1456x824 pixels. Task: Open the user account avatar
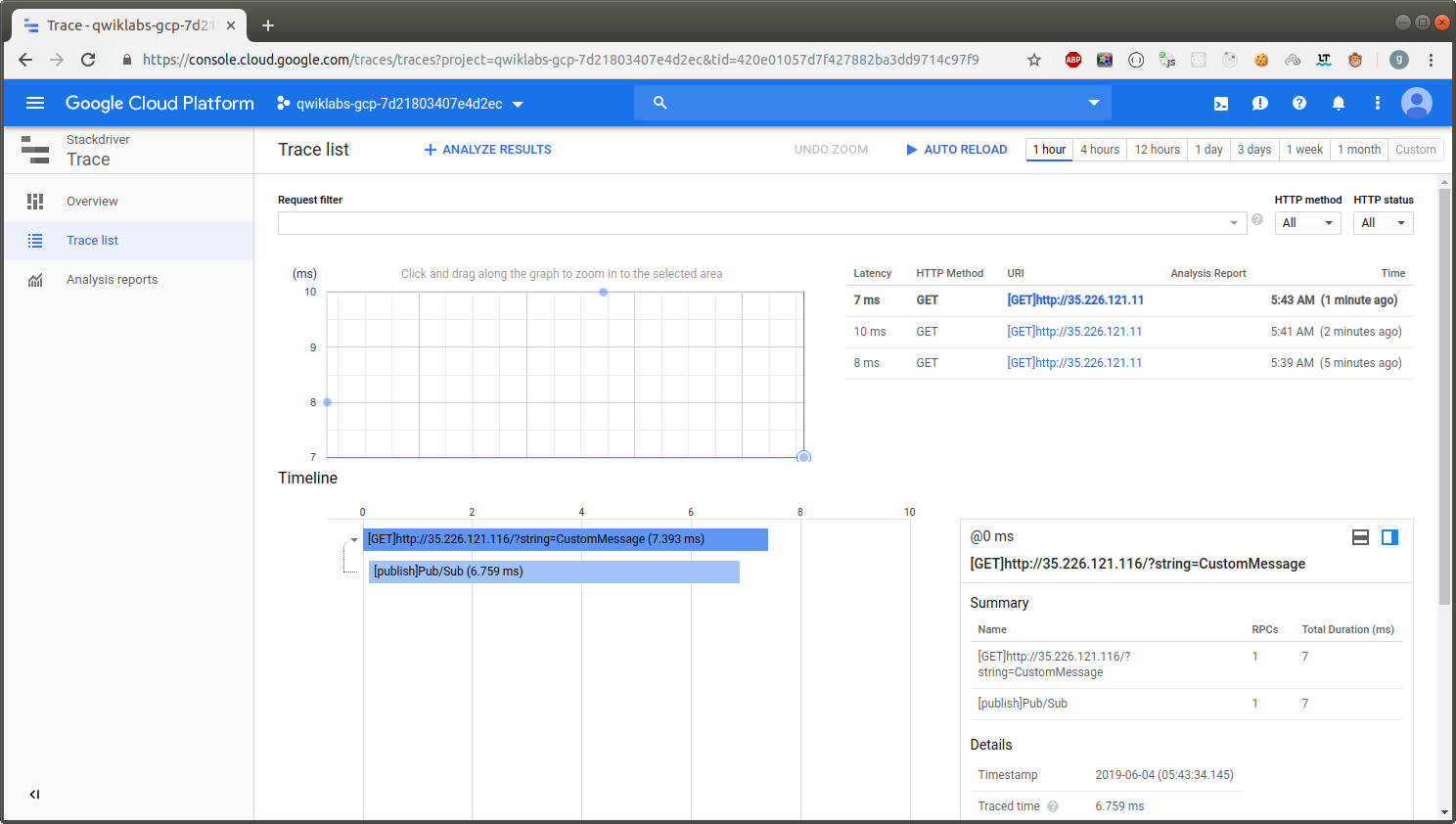(1417, 103)
